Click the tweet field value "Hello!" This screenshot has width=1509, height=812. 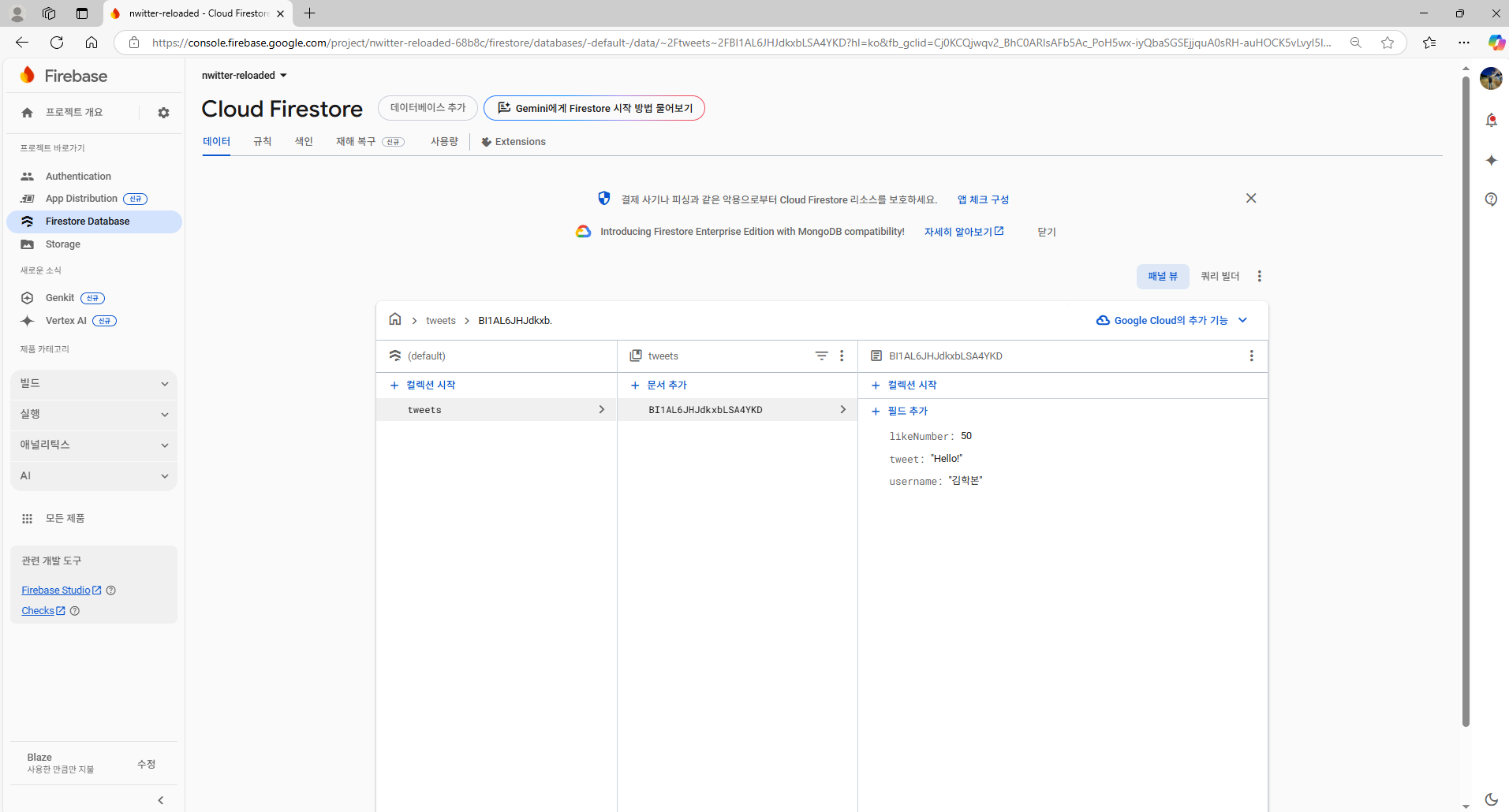click(x=947, y=458)
